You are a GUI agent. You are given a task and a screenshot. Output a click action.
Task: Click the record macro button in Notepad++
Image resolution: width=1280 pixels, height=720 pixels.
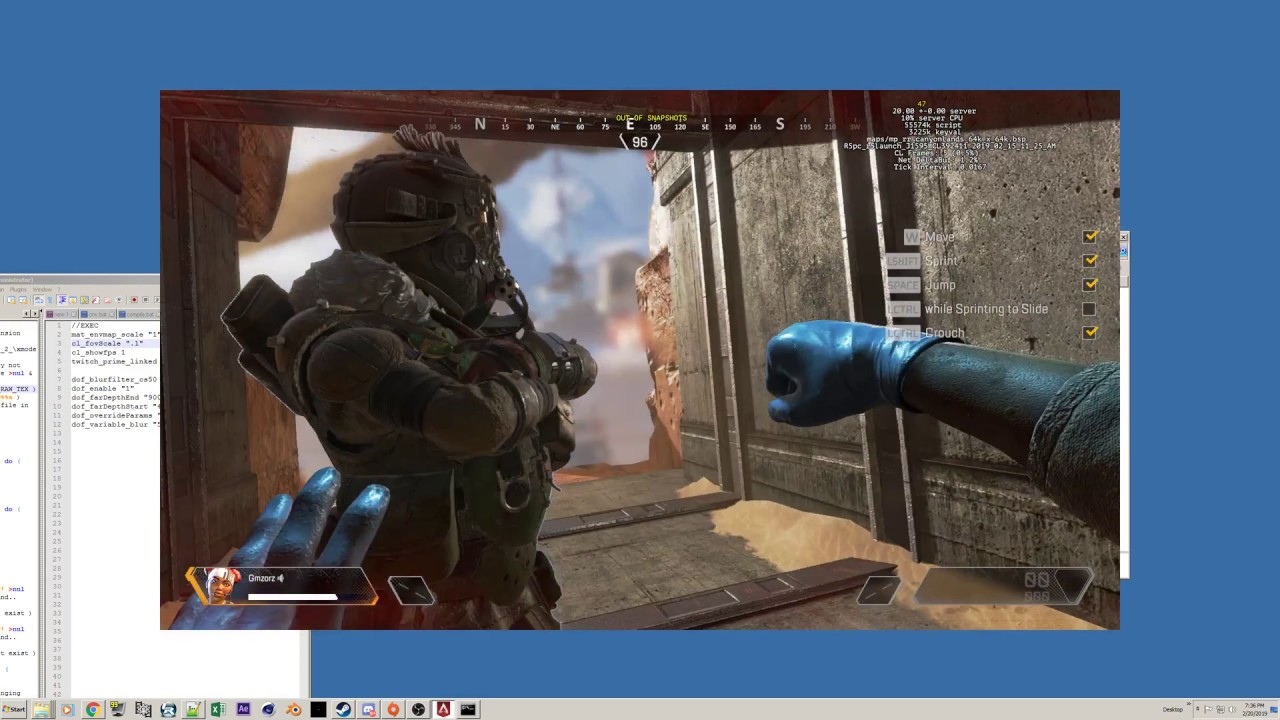point(134,300)
